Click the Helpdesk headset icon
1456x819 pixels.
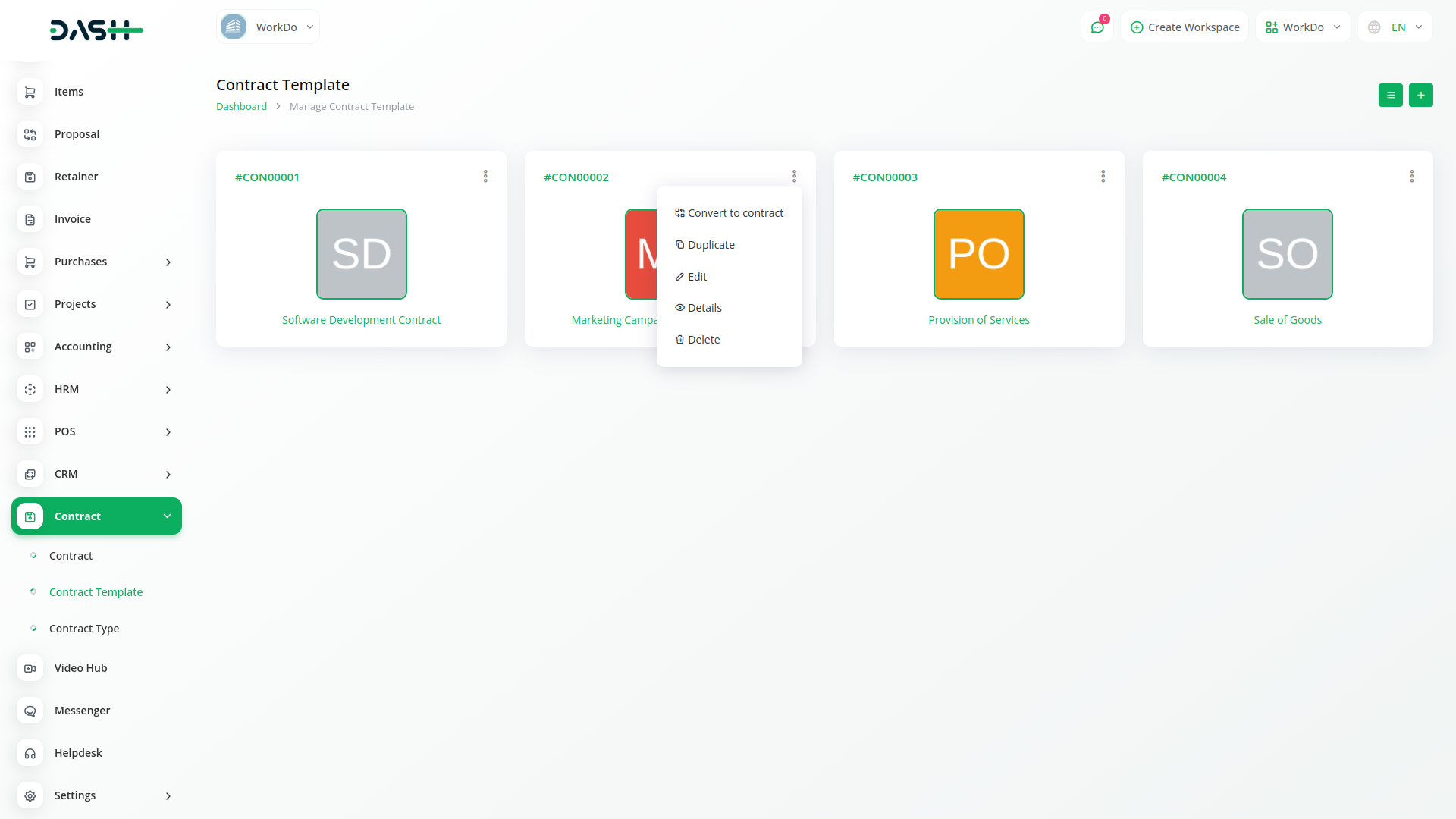tap(30, 753)
